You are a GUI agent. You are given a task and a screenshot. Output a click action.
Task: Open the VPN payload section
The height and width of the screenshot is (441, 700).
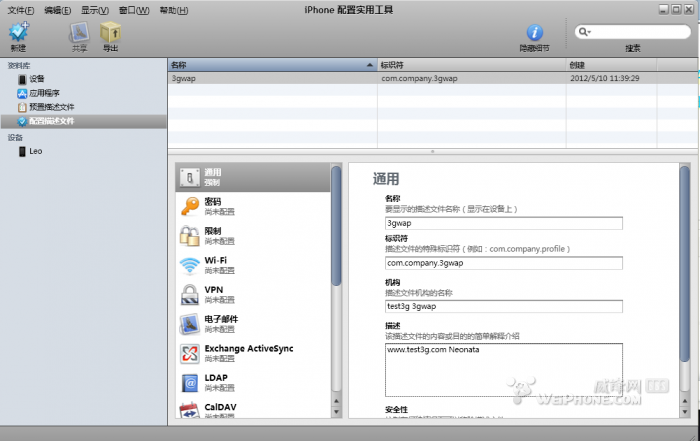pyautogui.click(x=253, y=295)
